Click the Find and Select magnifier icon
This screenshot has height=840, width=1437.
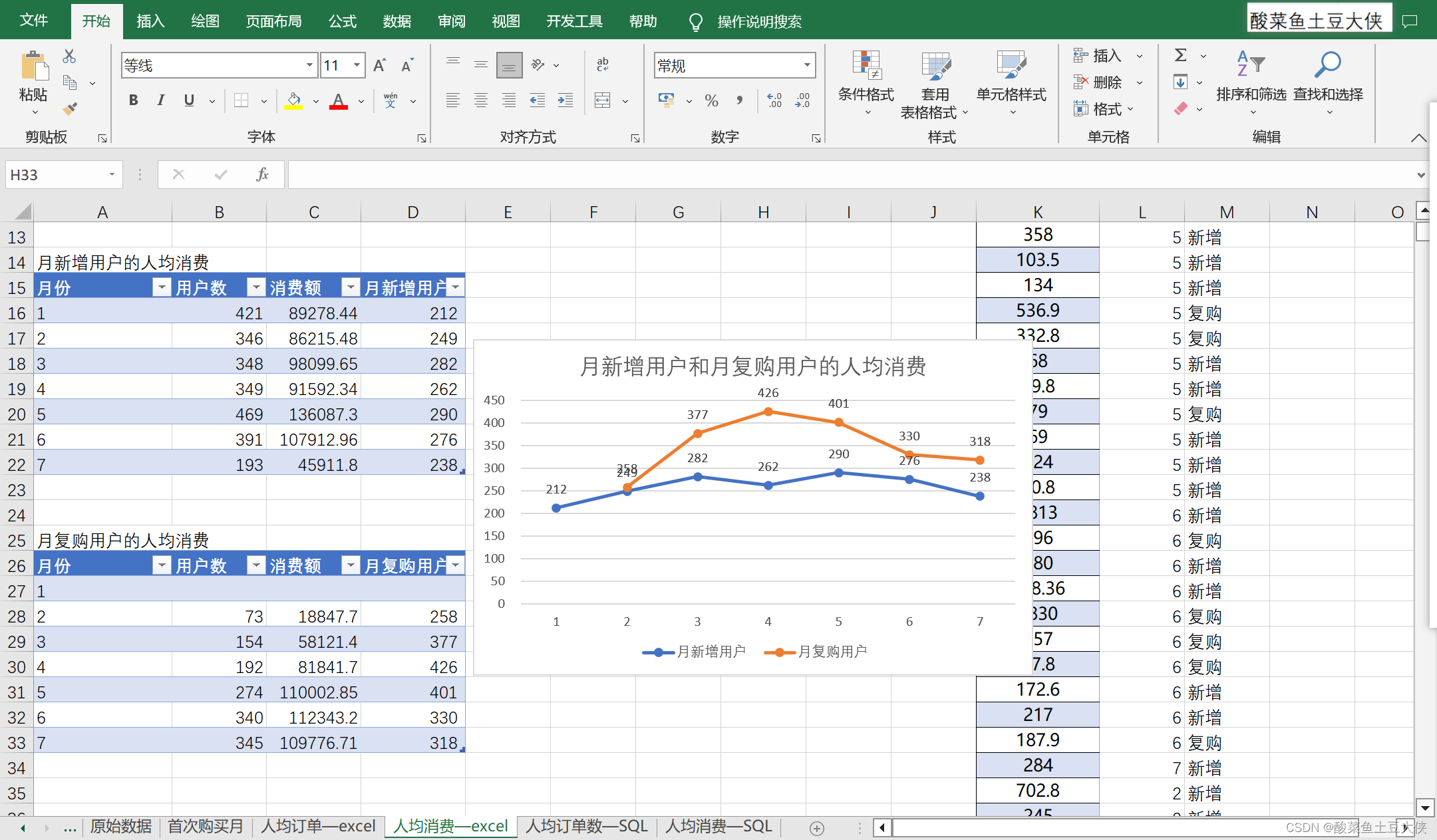[x=1328, y=65]
